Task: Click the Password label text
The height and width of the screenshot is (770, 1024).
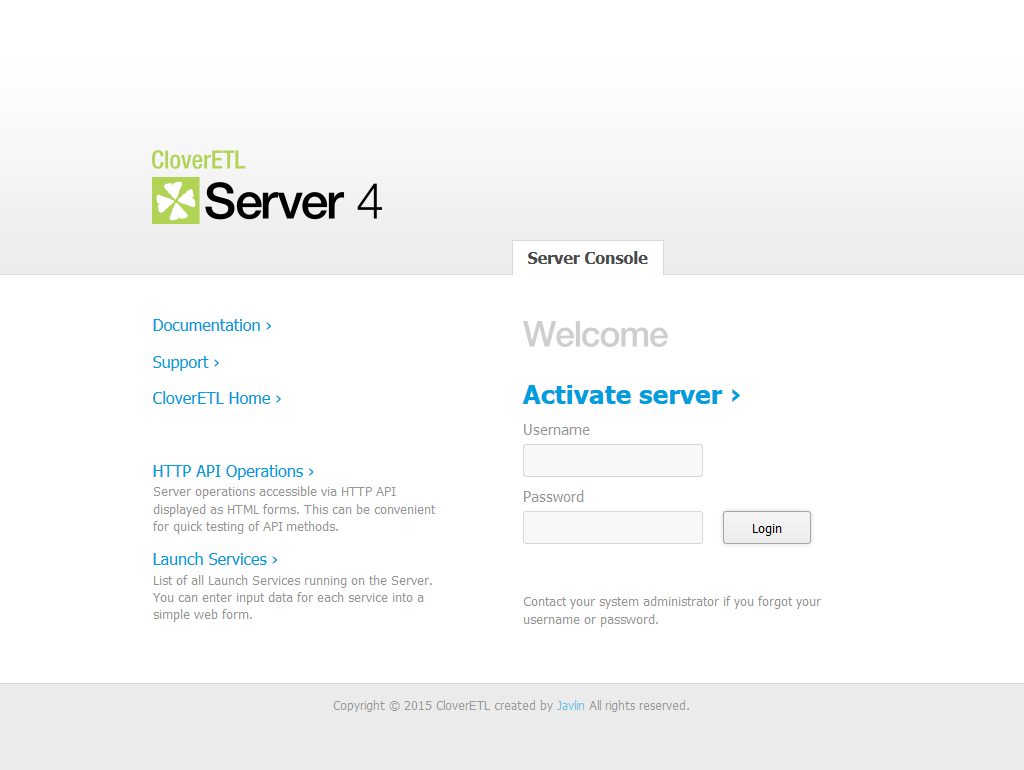Action: (x=553, y=497)
